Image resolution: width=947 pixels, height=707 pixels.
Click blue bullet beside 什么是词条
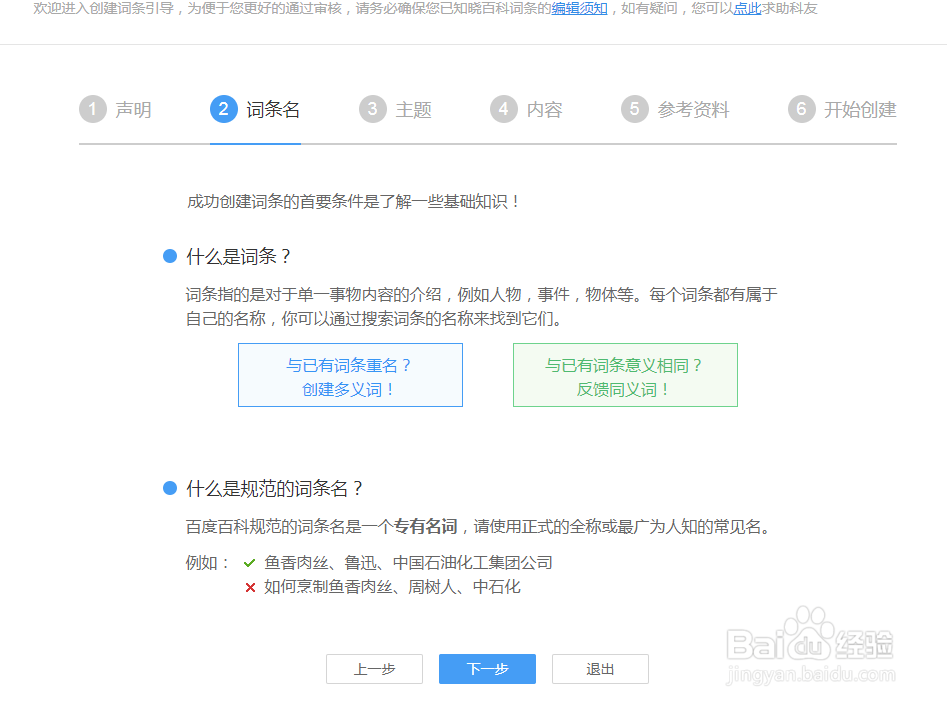point(170,256)
